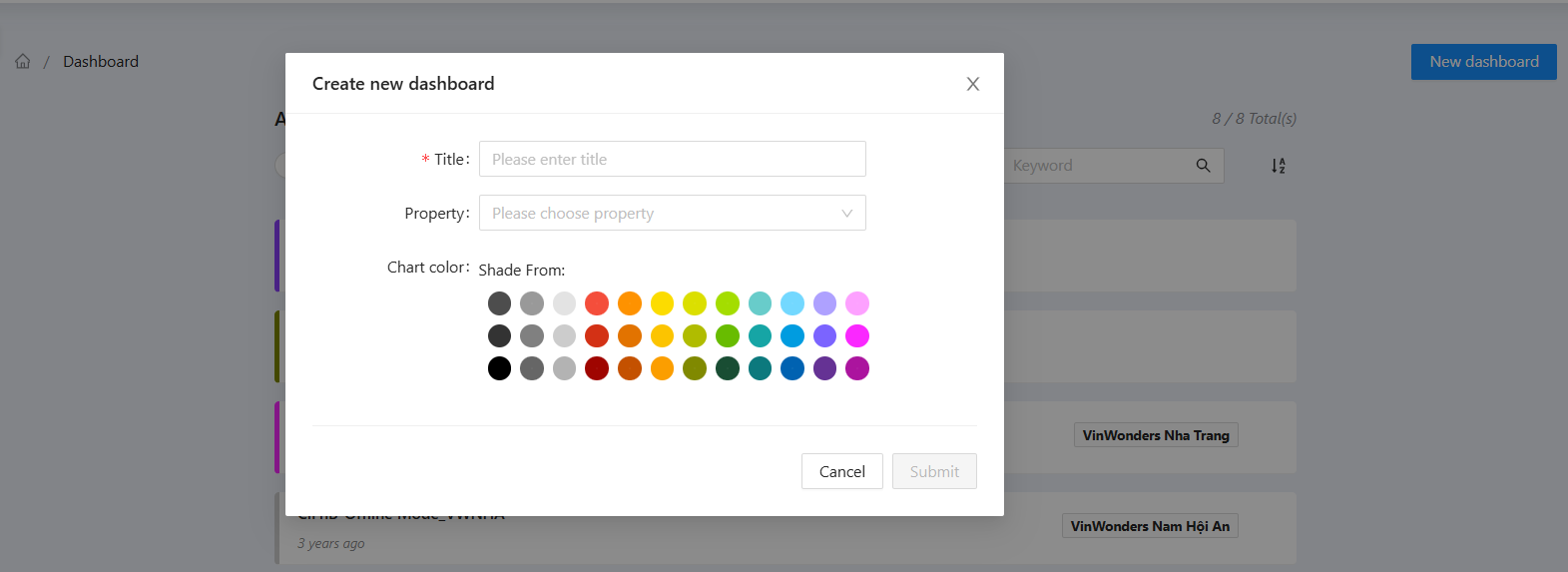Select the magenta swatch in middle row
Image resolution: width=1568 pixels, height=572 pixels.
click(x=857, y=335)
